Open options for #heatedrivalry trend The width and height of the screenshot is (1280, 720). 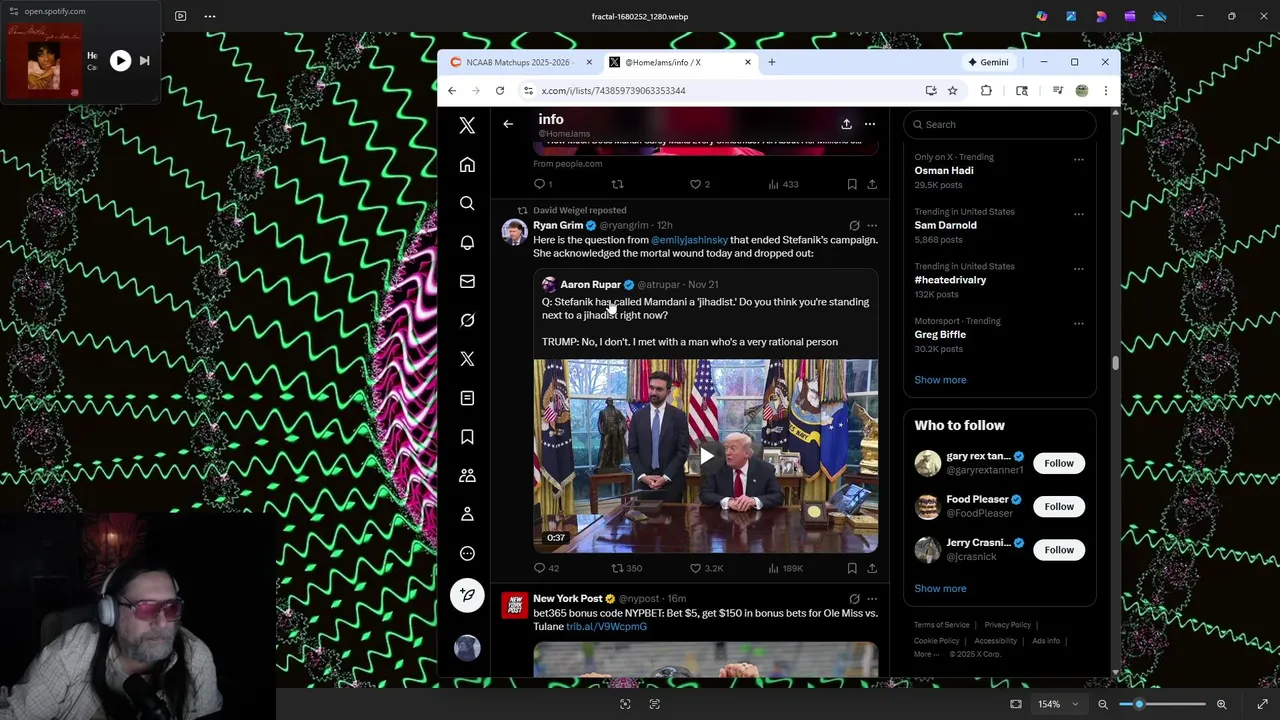[x=1078, y=269]
